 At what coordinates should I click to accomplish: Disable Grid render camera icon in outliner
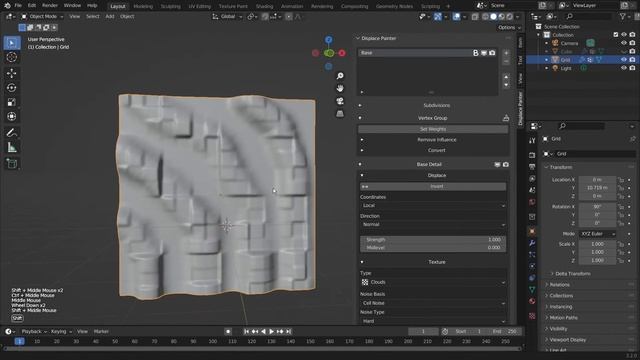tap(632, 60)
